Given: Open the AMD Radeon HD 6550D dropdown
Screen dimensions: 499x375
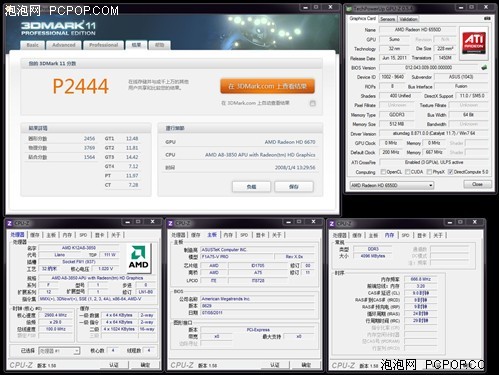Looking at the screenshot, I should coord(392,185).
